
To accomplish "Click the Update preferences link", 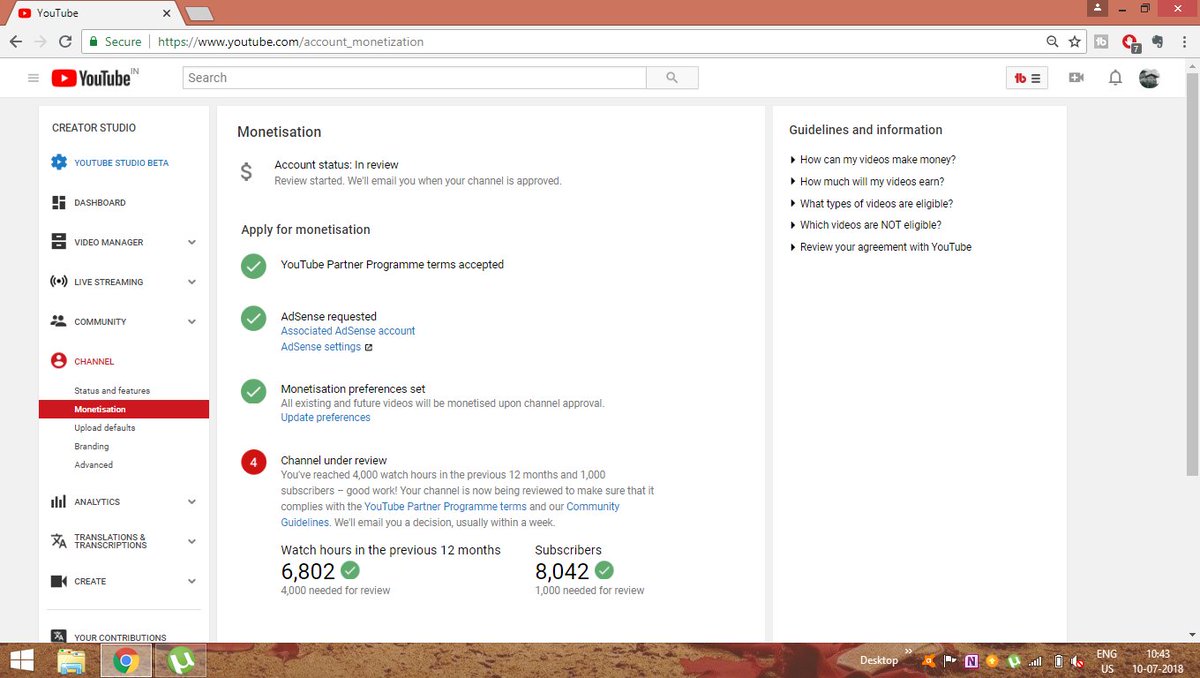I will tap(325, 418).
